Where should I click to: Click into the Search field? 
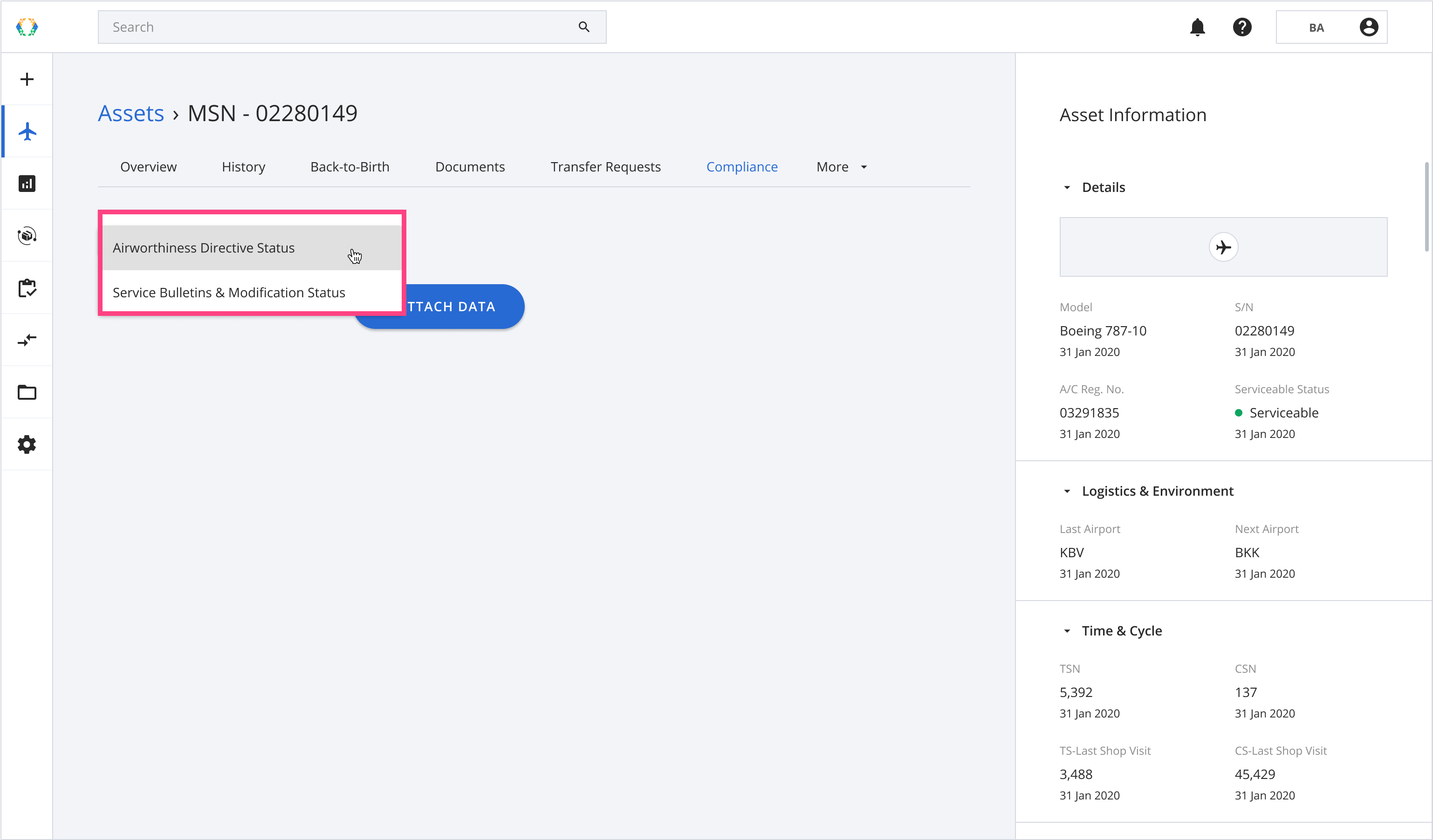click(351, 27)
